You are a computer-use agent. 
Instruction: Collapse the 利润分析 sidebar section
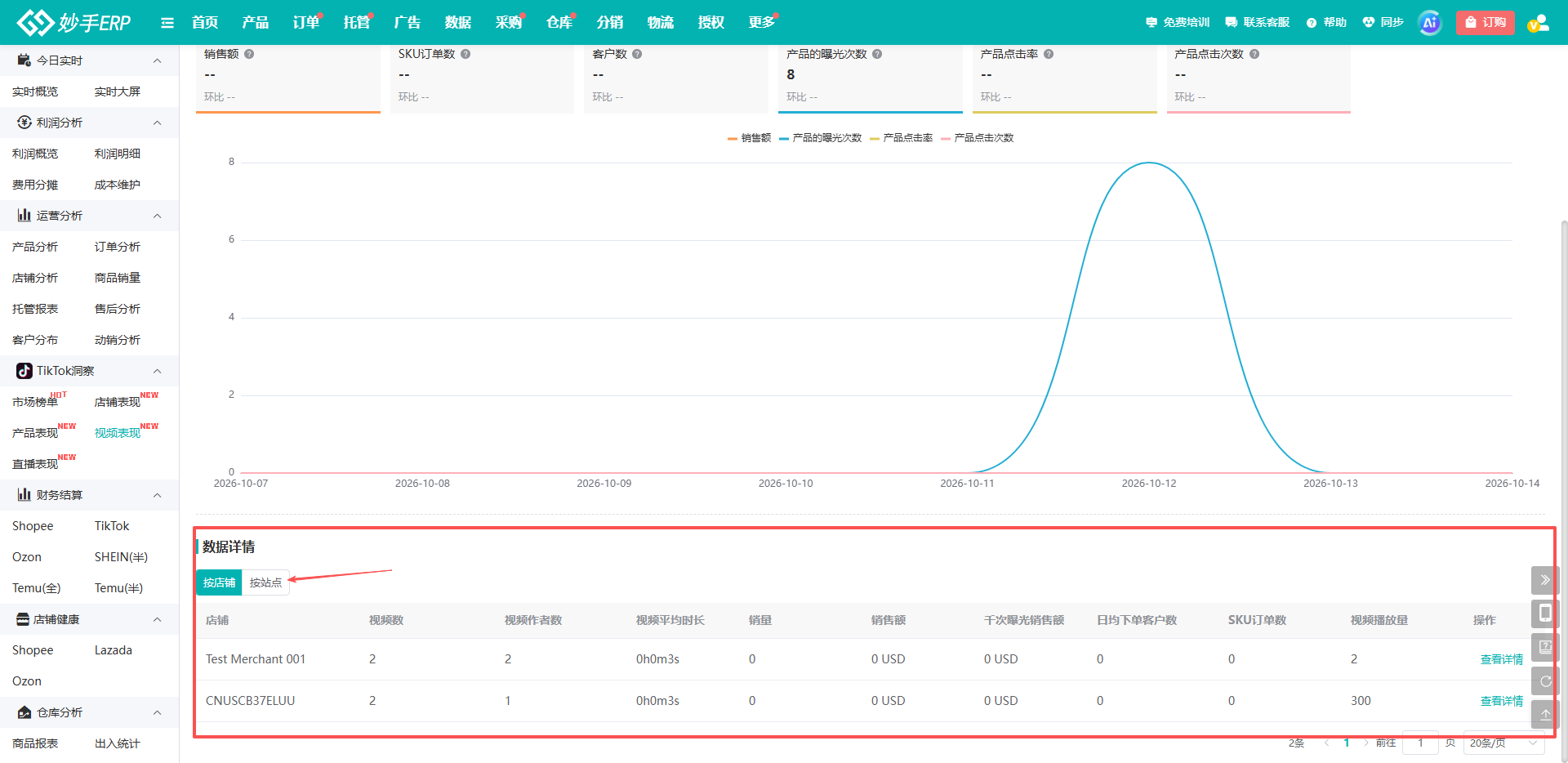pos(157,123)
